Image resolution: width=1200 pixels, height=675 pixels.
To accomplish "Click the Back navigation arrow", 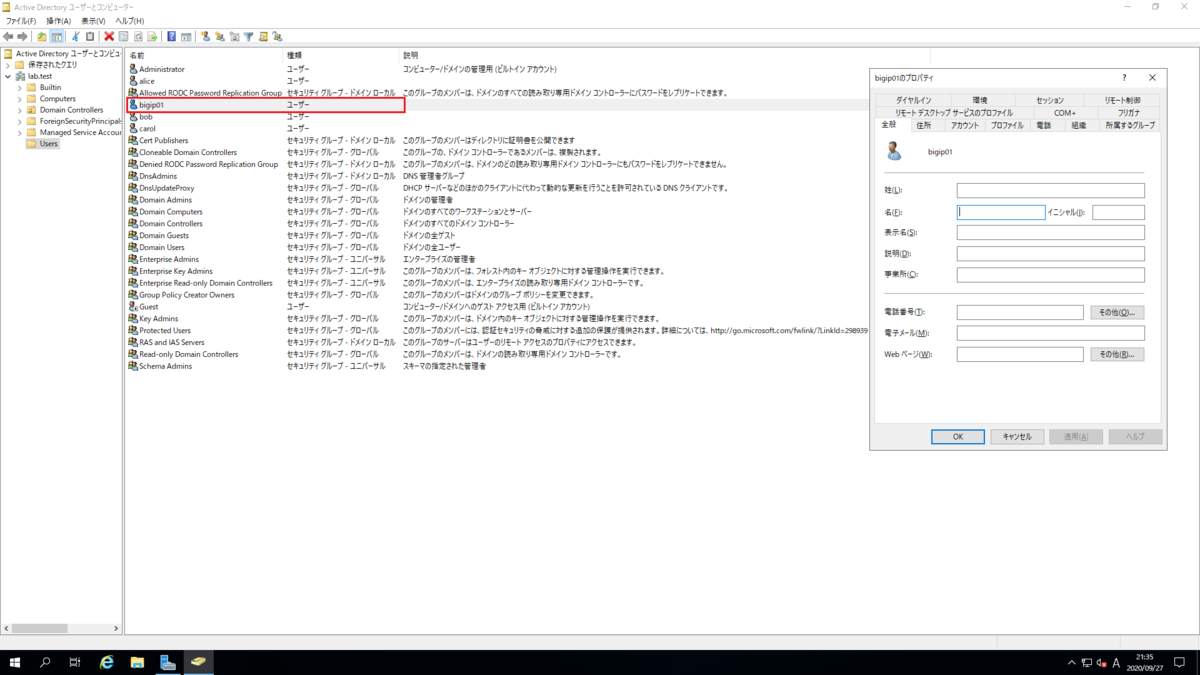I will coord(9,37).
